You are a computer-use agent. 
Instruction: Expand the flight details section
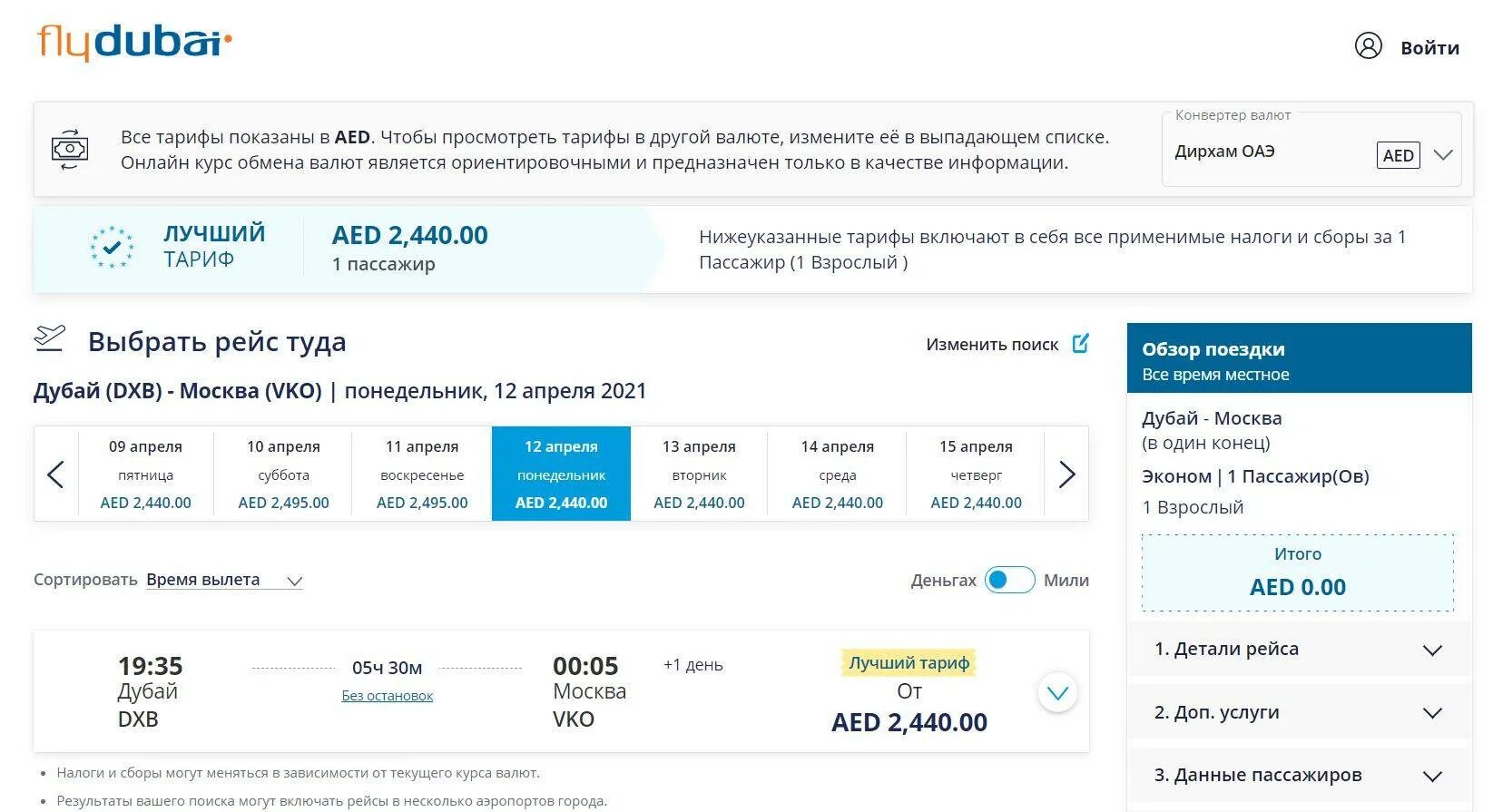(x=1298, y=650)
